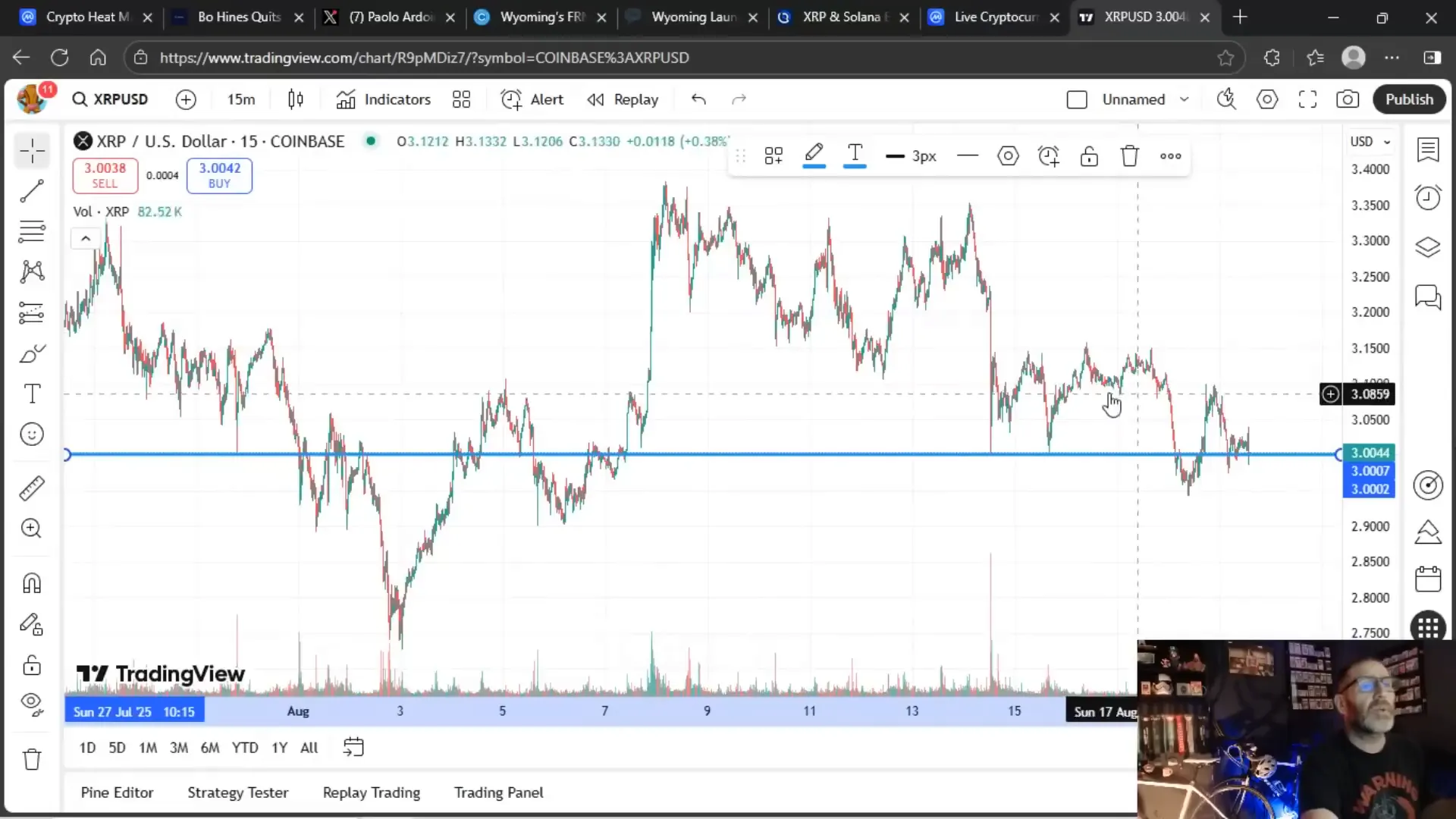Lock the selected horizontal line
1456x819 pixels.
[1089, 156]
